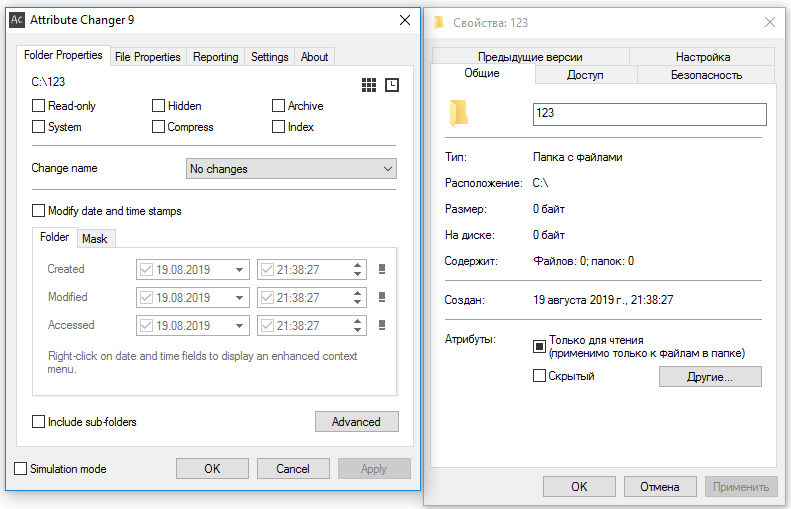Click the Modified time spinner arrows

357,298
